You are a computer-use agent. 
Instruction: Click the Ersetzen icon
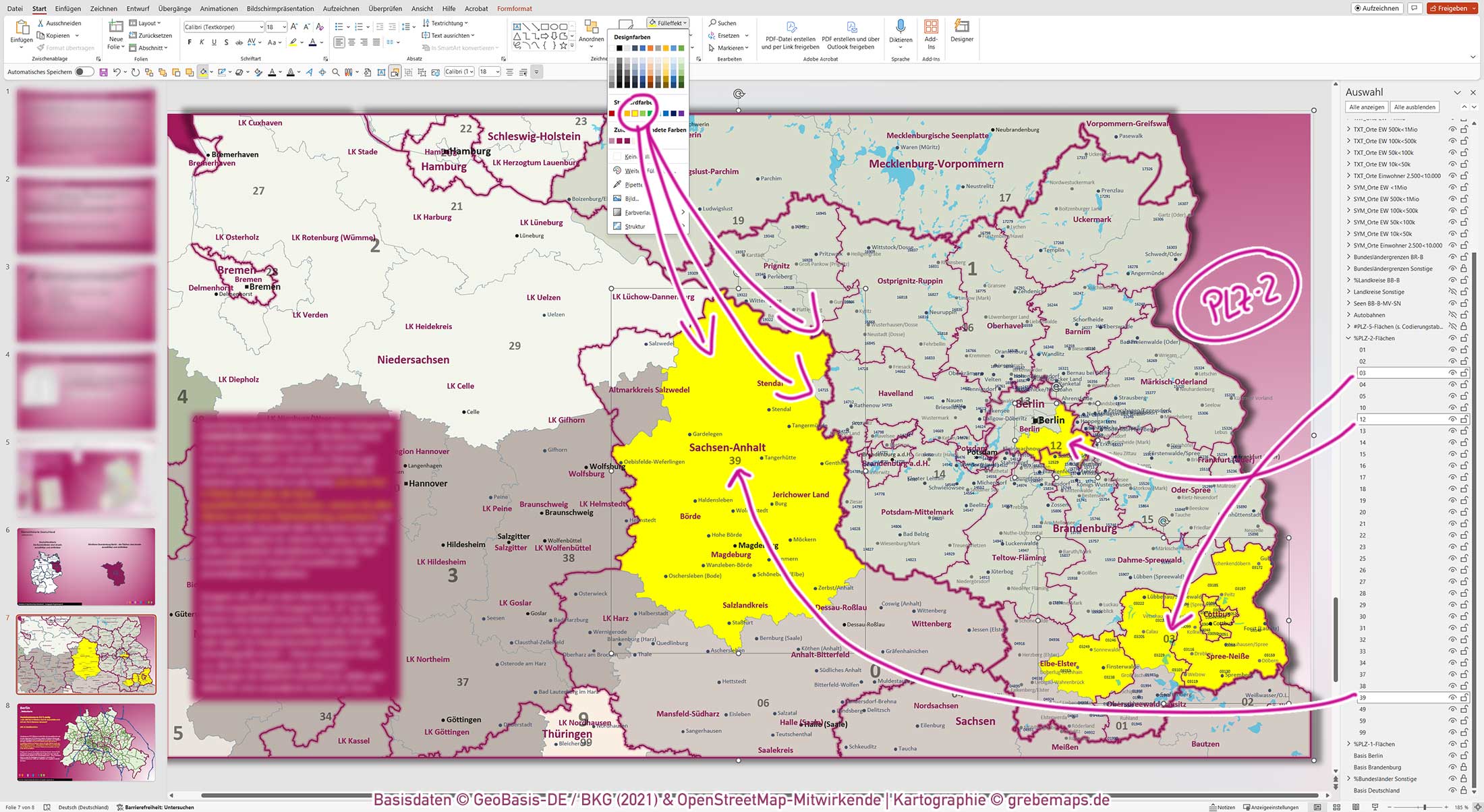(x=714, y=35)
